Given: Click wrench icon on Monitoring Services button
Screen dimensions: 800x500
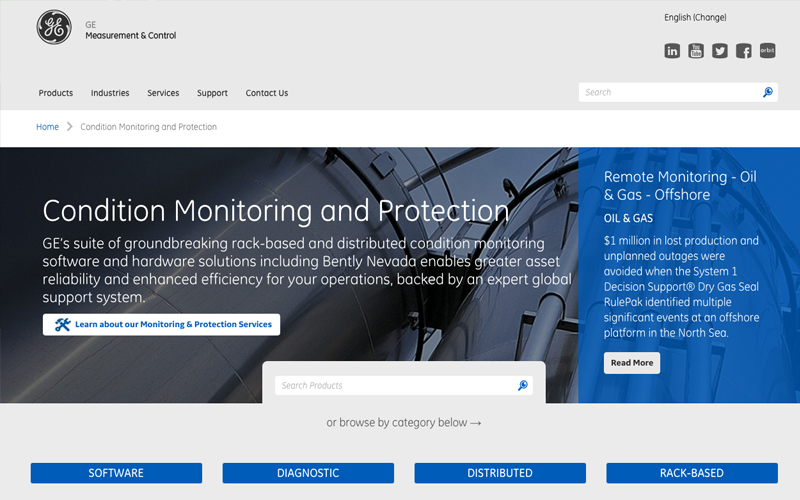Looking at the screenshot, I should (x=63, y=324).
